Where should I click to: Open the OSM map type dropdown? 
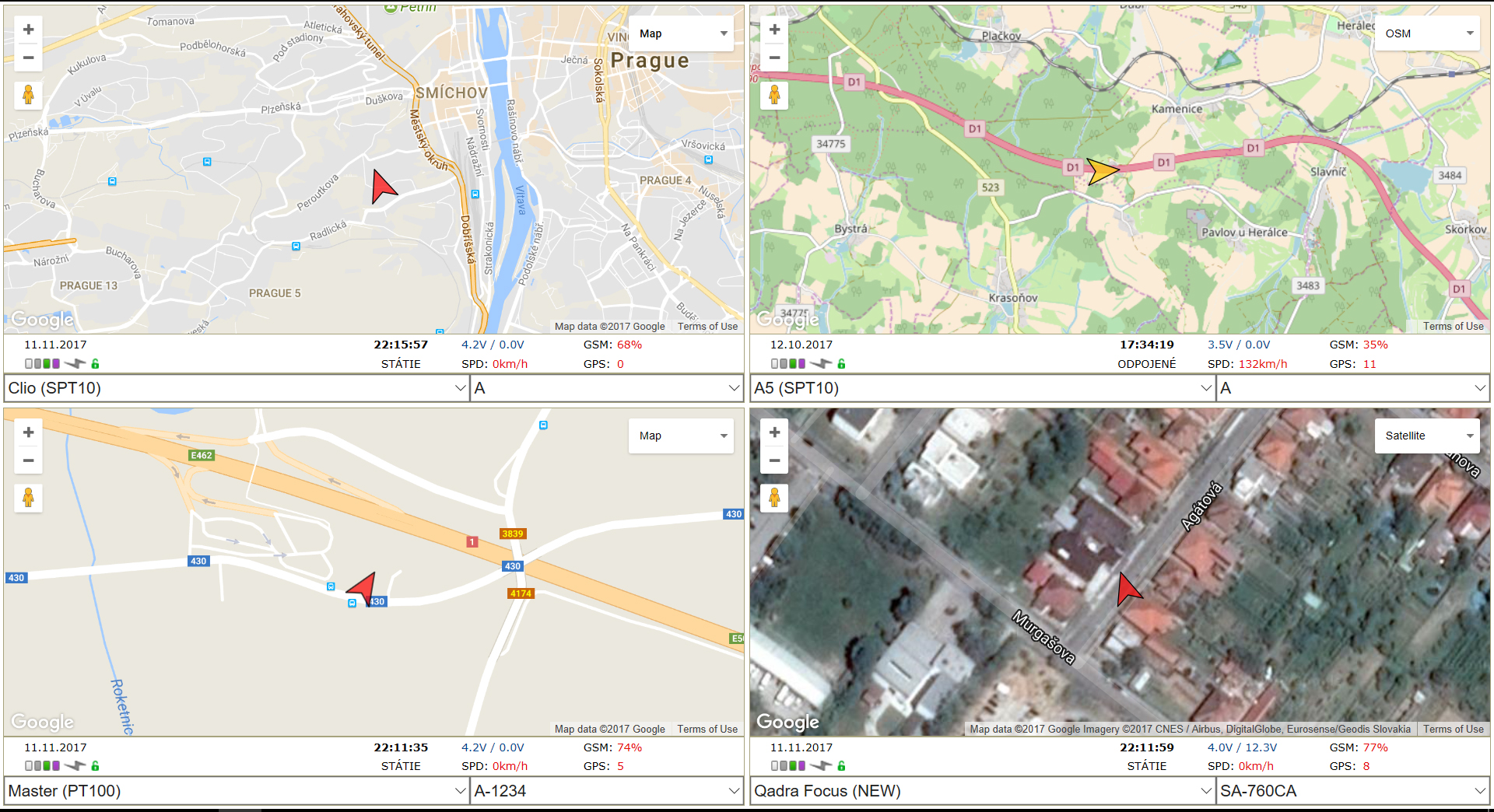[1427, 33]
